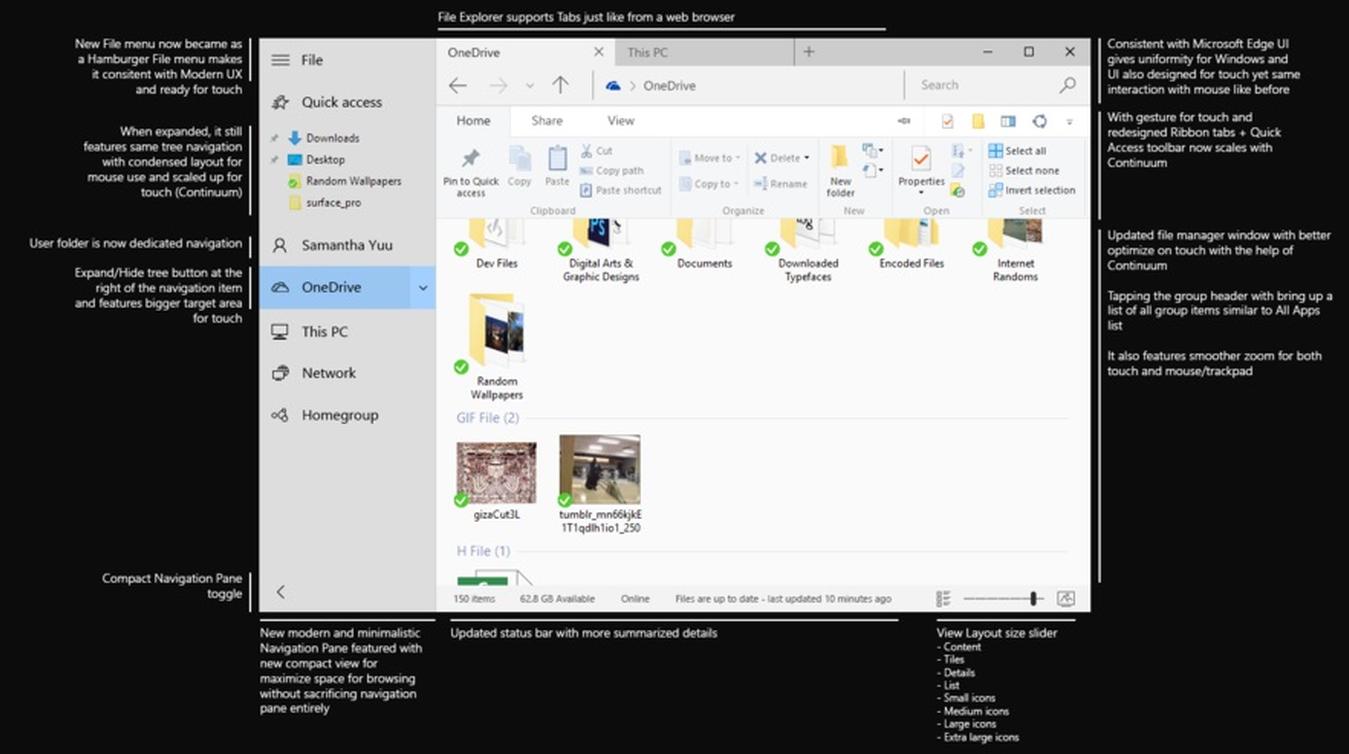Click the Search input field

[985, 86]
